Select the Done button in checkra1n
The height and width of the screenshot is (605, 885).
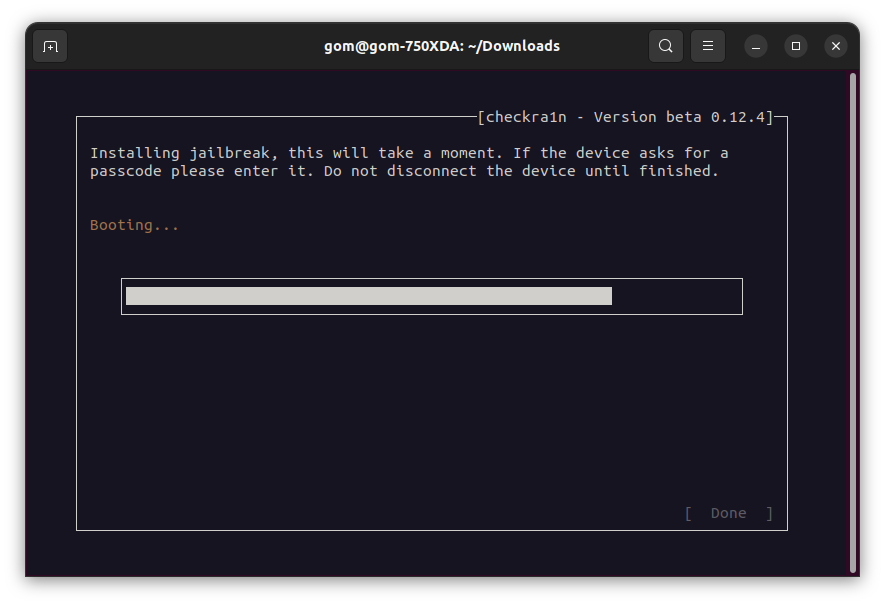point(729,513)
